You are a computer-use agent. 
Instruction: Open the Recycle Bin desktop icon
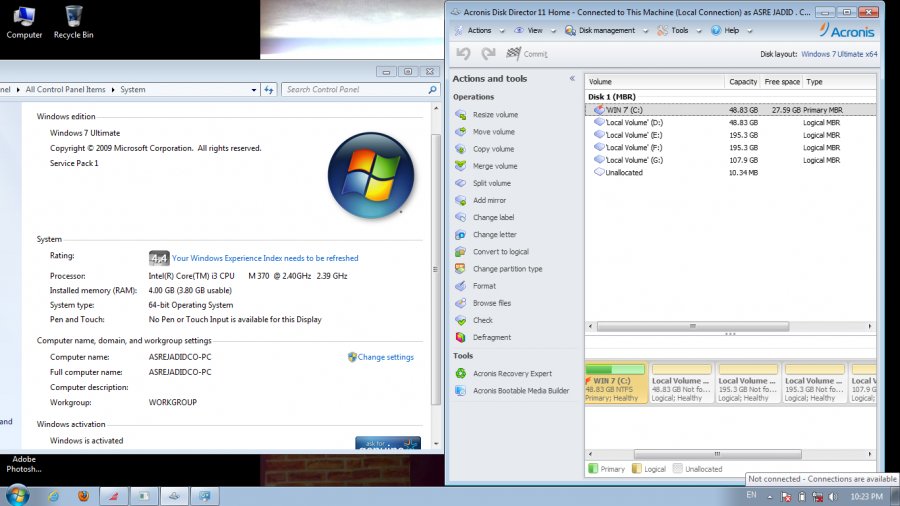pos(73,22)
